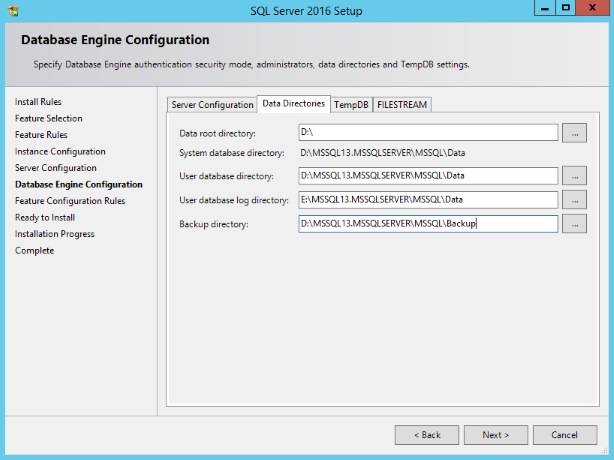Browse for Backup directory
This screenshot has height=460, width=614.
pyautogui.click(x=574, y=224)
